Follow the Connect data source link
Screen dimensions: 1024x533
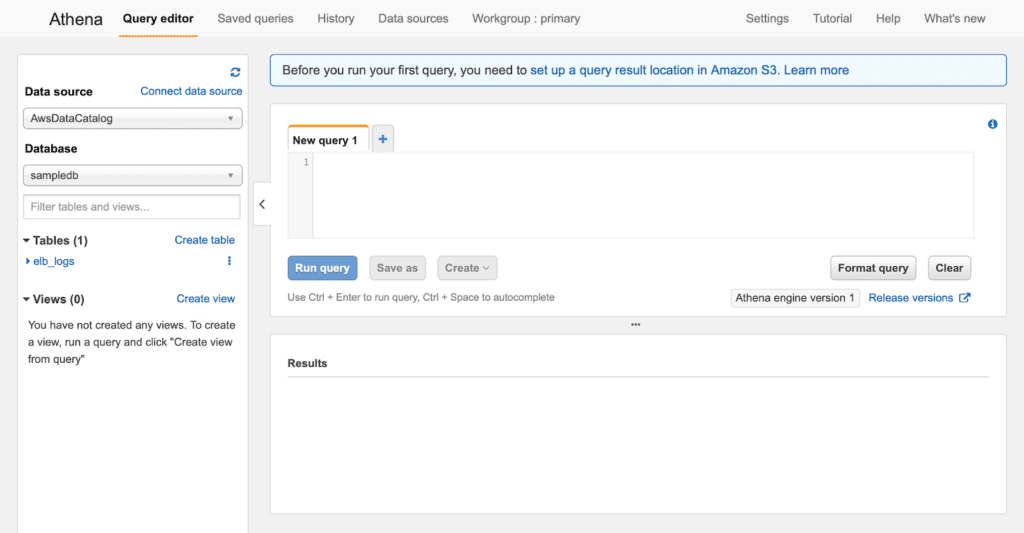pos(191,91)
